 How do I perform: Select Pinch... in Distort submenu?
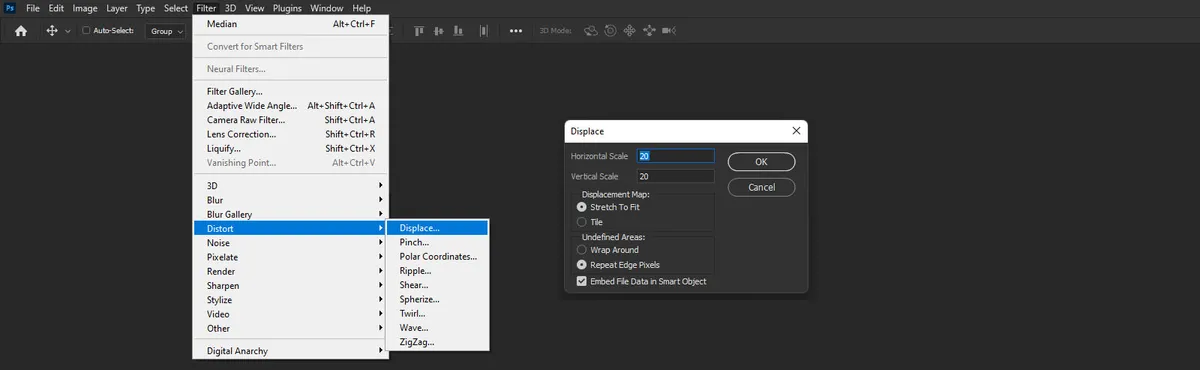(x=438, y=242)
